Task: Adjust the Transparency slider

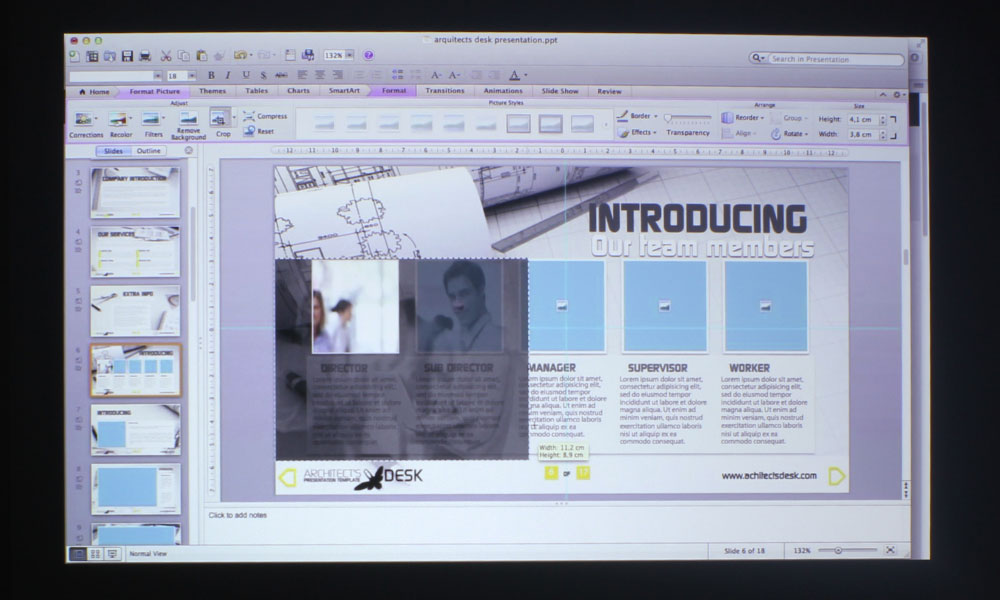Action: (688, 118)
